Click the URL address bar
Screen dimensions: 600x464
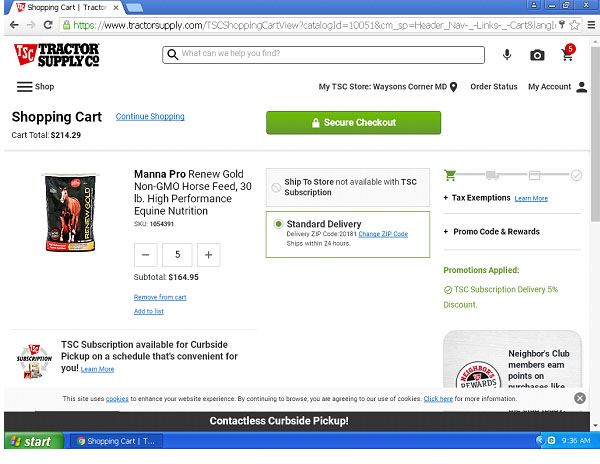pos(314,25)
